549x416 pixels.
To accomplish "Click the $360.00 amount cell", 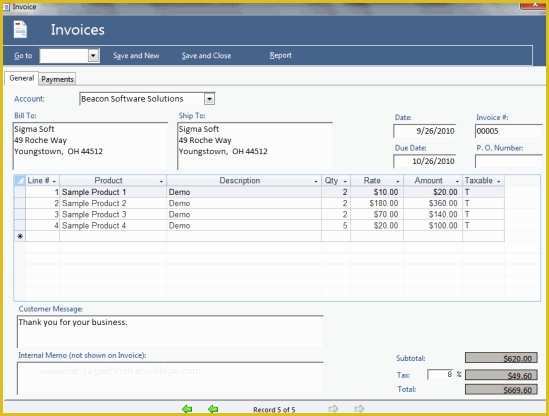I will [433, 203].
